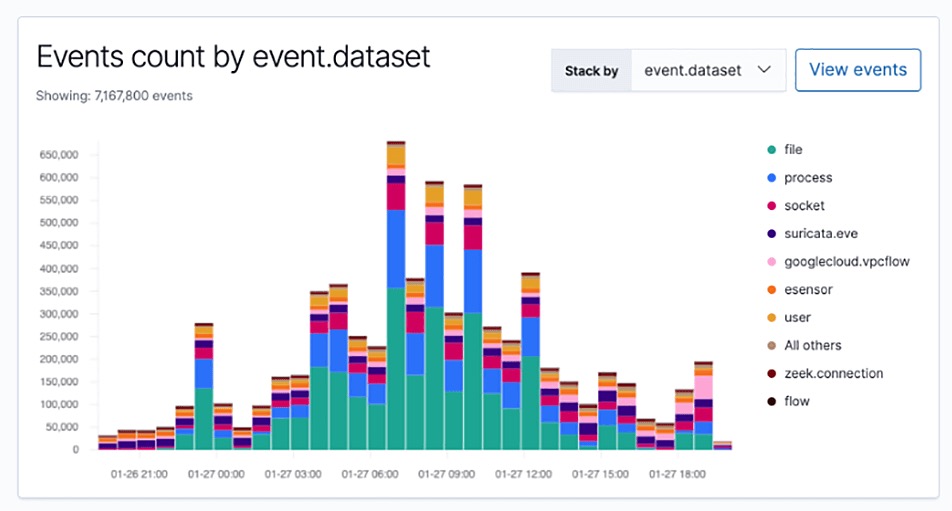
Task: Toggle the socket legend entry
Action: coord(804,206)
